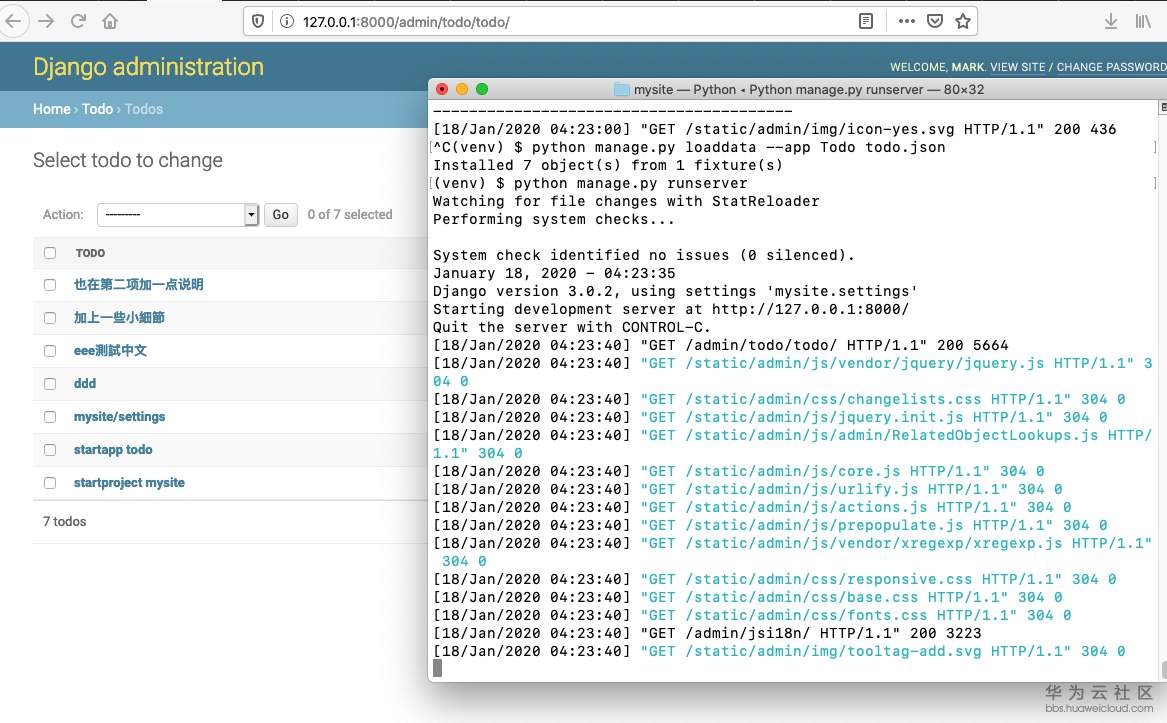
Task: Click the tooltag-add.svg log line in Terminal
Action: 779,651
